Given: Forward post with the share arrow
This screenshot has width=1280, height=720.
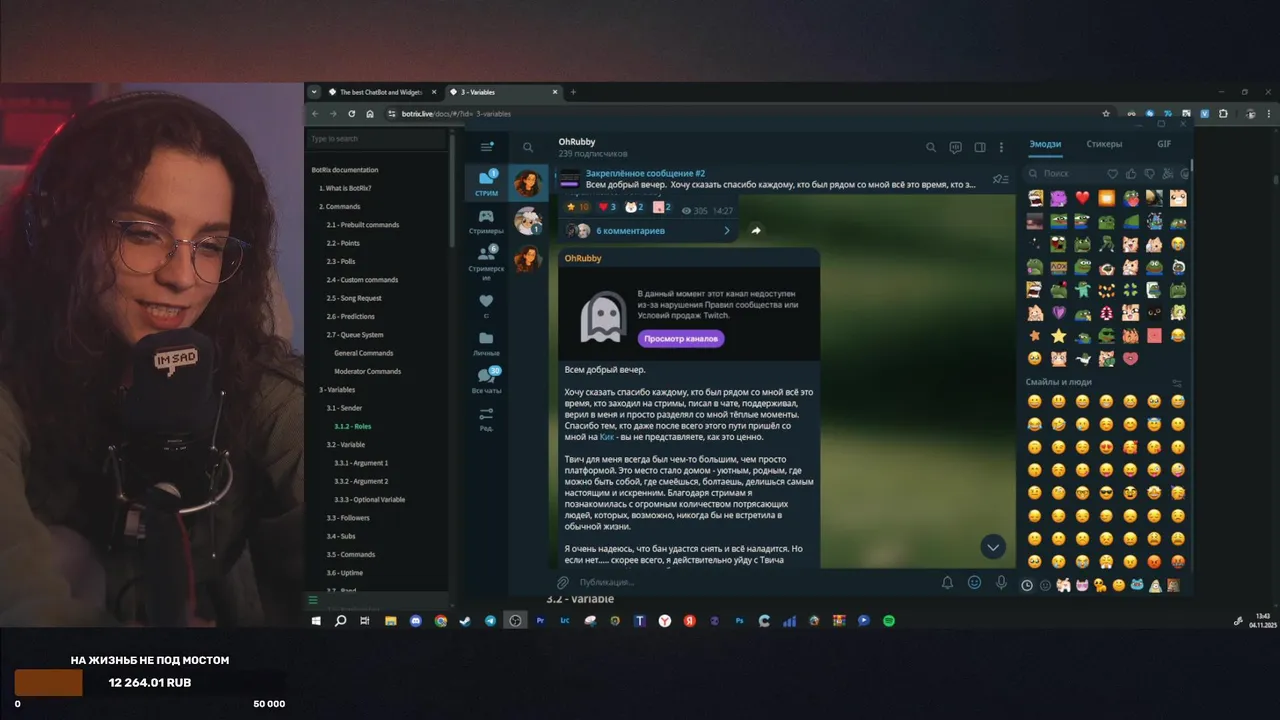Looking at the screenshot, I should coord(756,230).
